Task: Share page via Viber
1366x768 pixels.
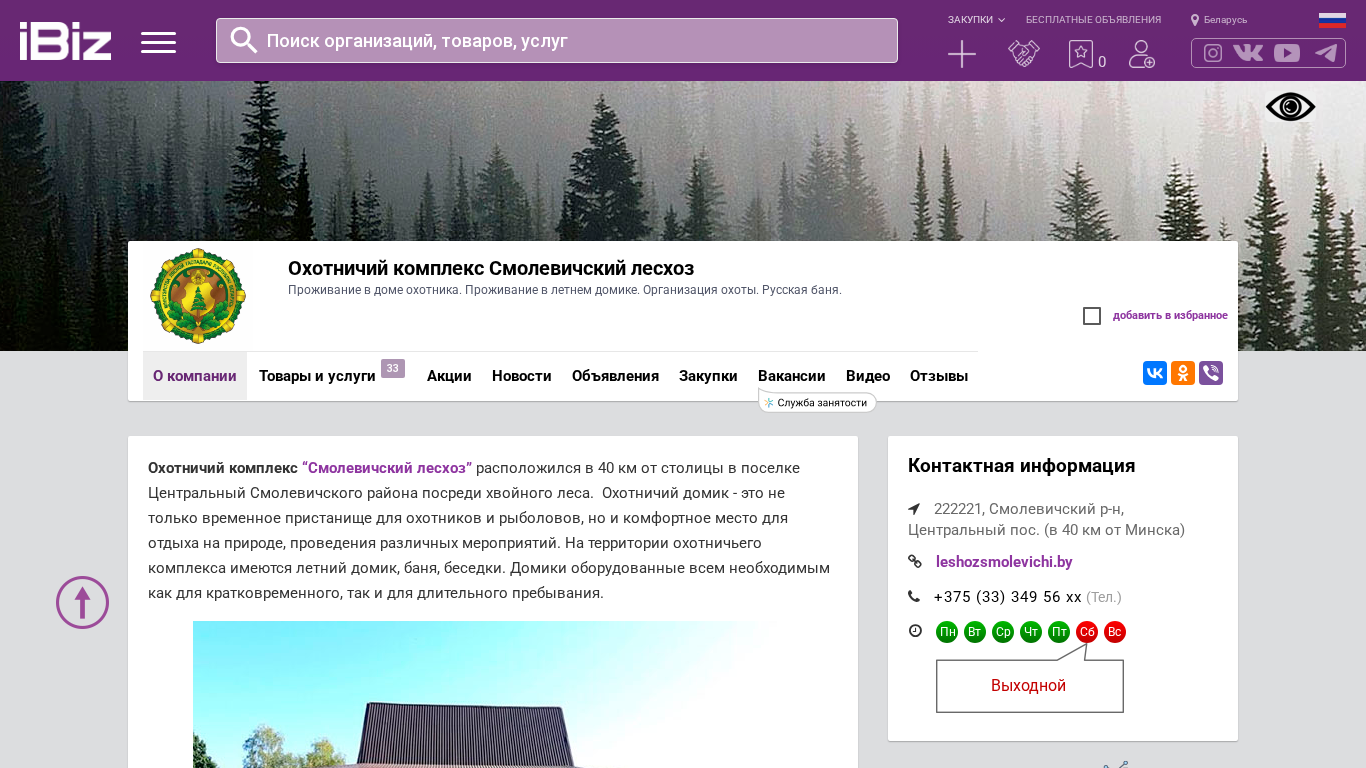Action: (x=1211, y=373)
